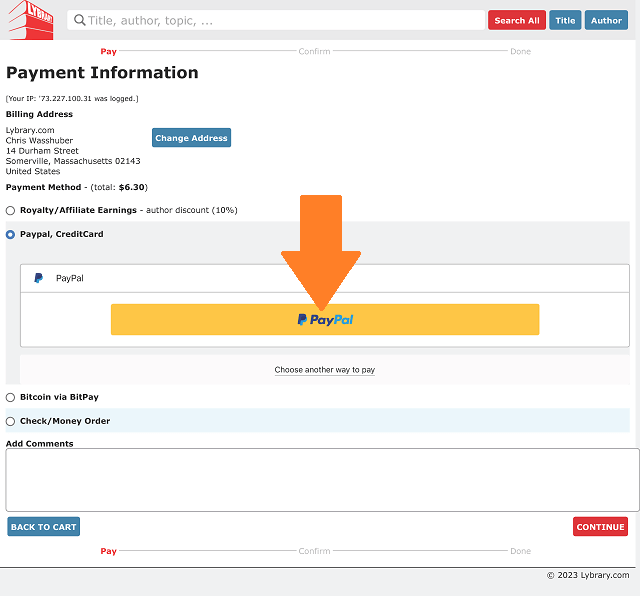Click the Change Address button
Screen dimensions: 640x596
click(x=191, y=138)
